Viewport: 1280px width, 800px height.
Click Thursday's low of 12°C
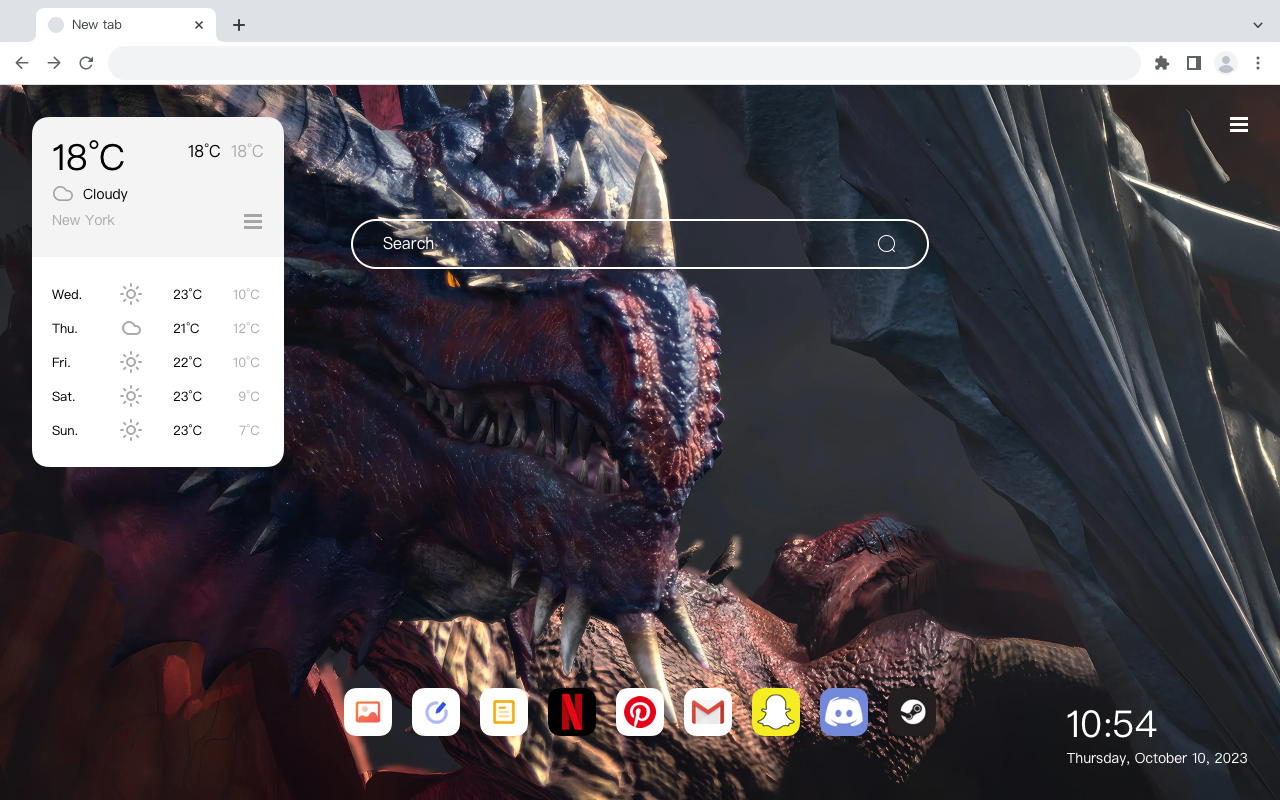point(247,328)
